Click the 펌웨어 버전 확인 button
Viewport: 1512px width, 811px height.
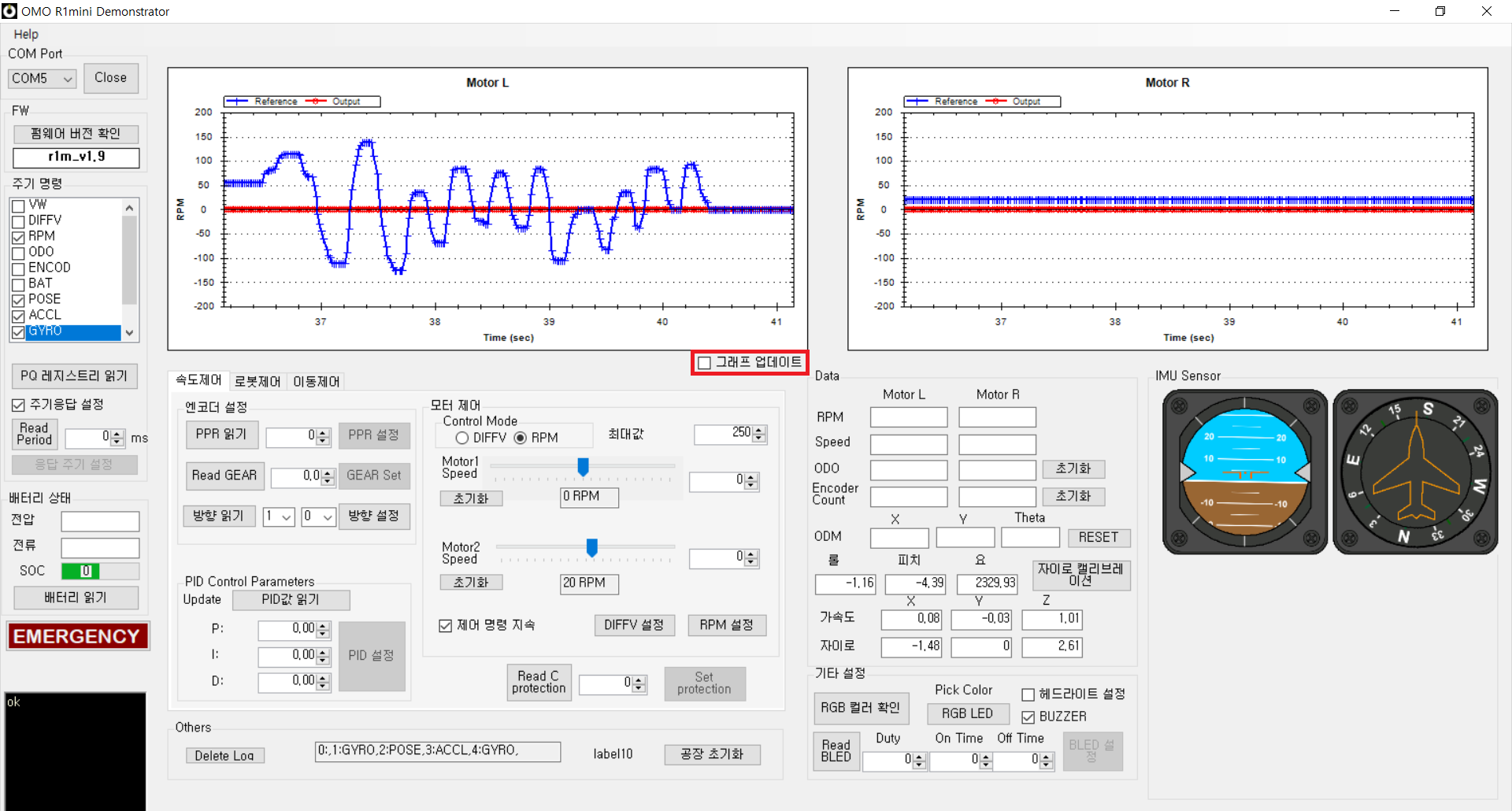pos(76,134)
